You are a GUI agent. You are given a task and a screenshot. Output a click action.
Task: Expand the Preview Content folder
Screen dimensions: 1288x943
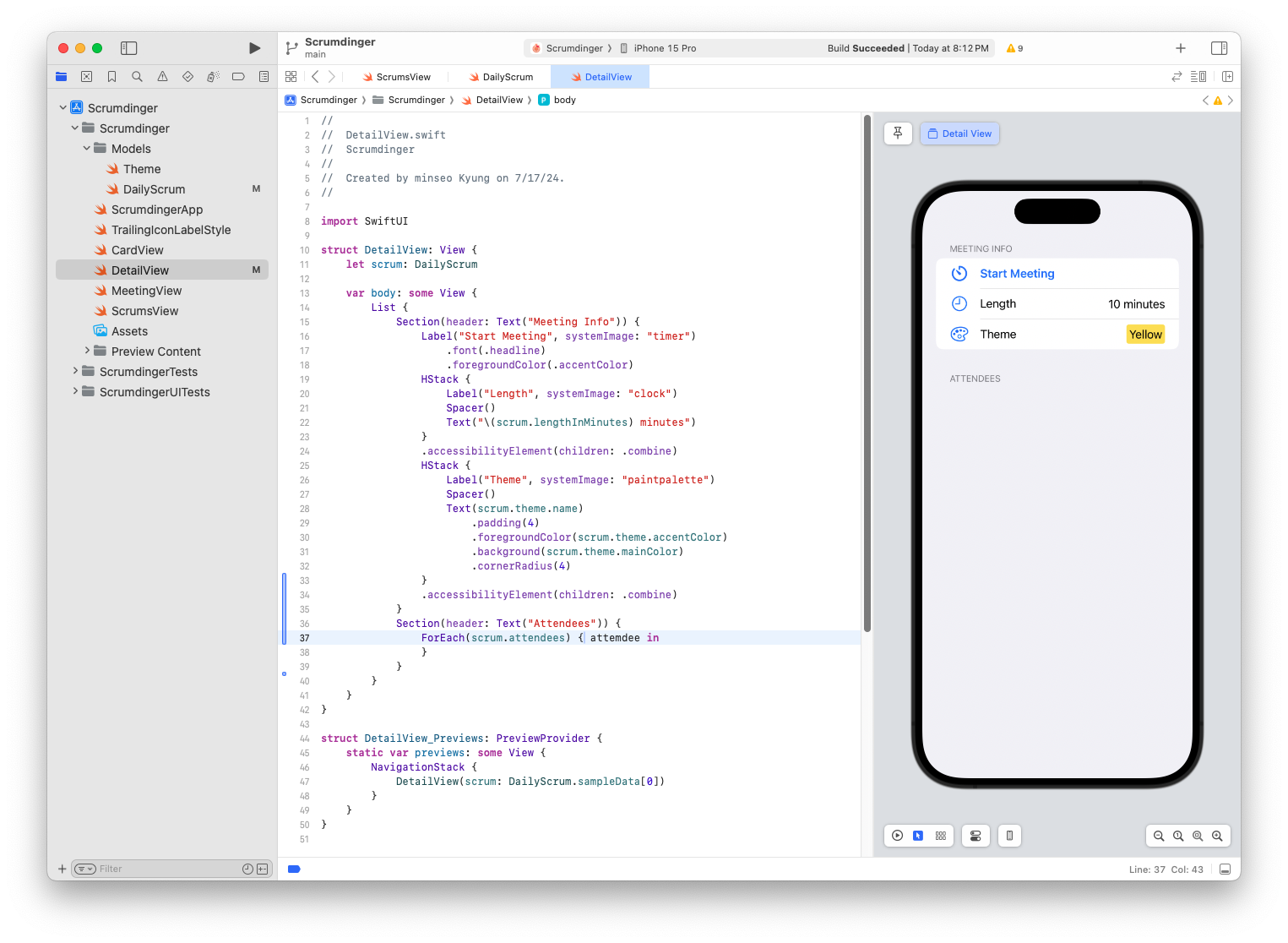coord(87,351)
